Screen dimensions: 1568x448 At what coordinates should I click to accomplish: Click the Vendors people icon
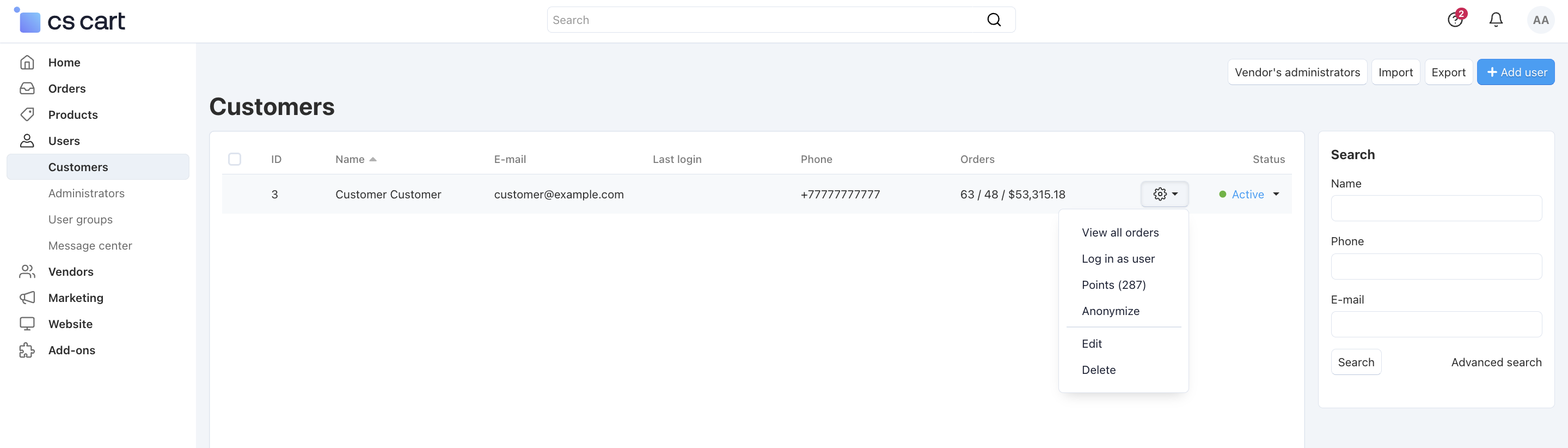tap(27, 272)
